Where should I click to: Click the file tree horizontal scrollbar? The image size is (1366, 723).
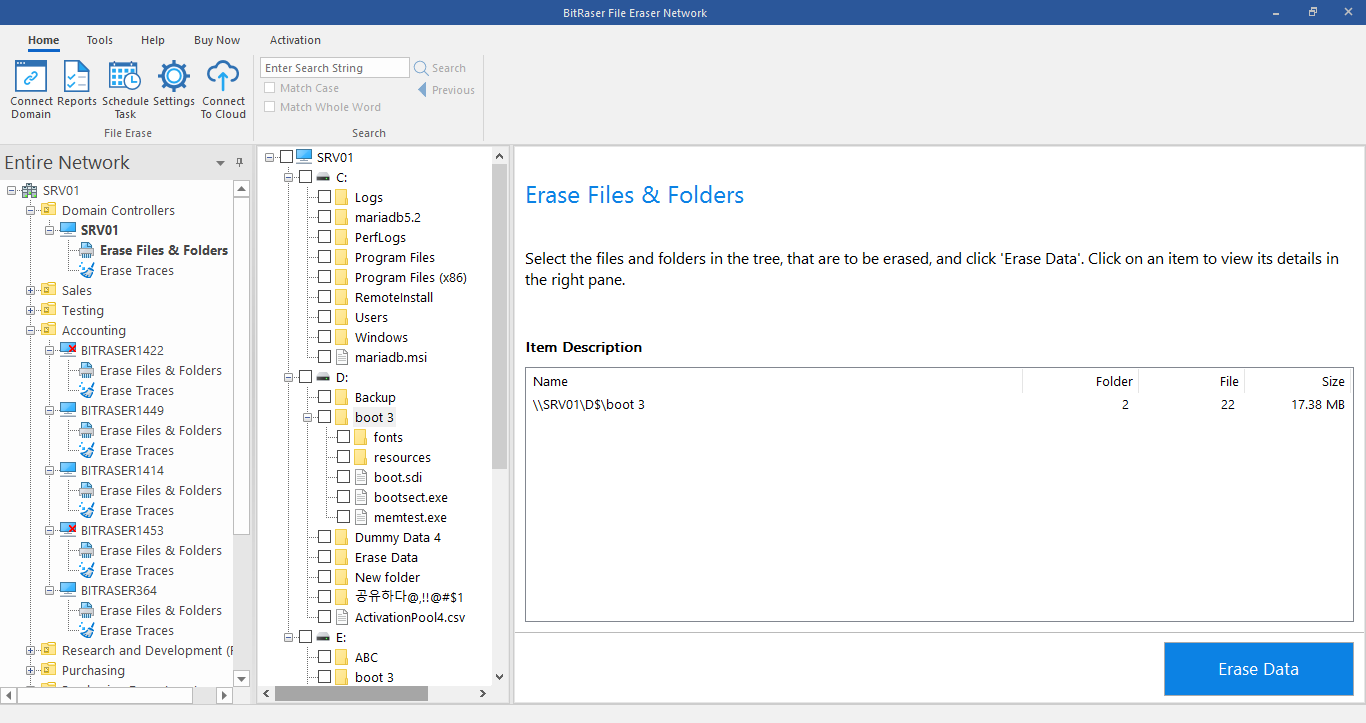coord(351,693)
